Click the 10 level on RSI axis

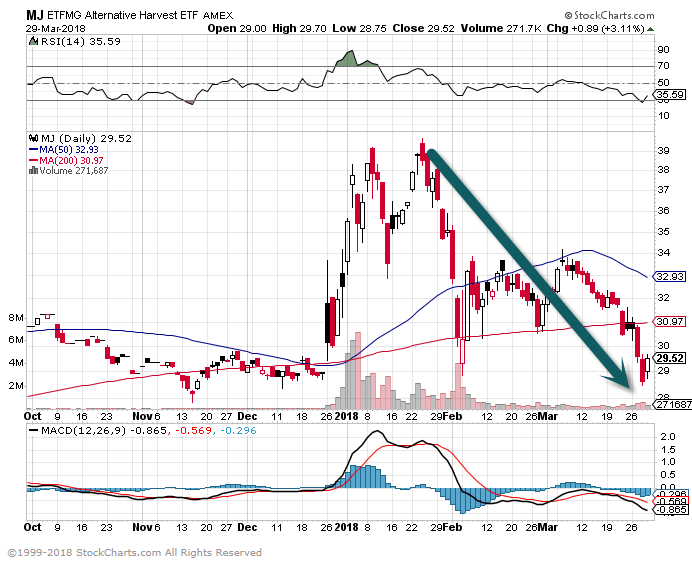(663, 116)
